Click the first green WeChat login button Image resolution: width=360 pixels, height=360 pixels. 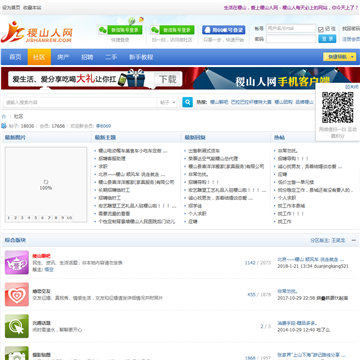tap(120, 30)
